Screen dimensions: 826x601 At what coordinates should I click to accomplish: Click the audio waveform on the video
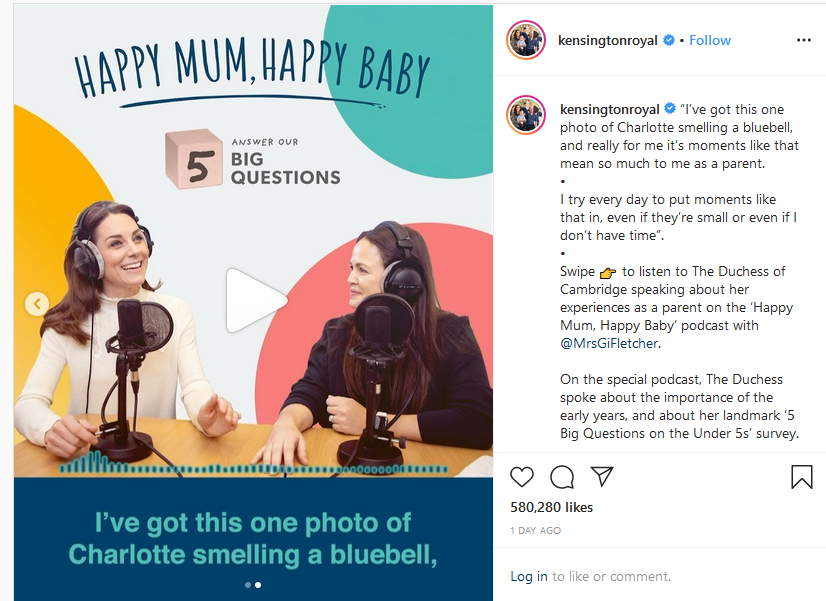253,464
